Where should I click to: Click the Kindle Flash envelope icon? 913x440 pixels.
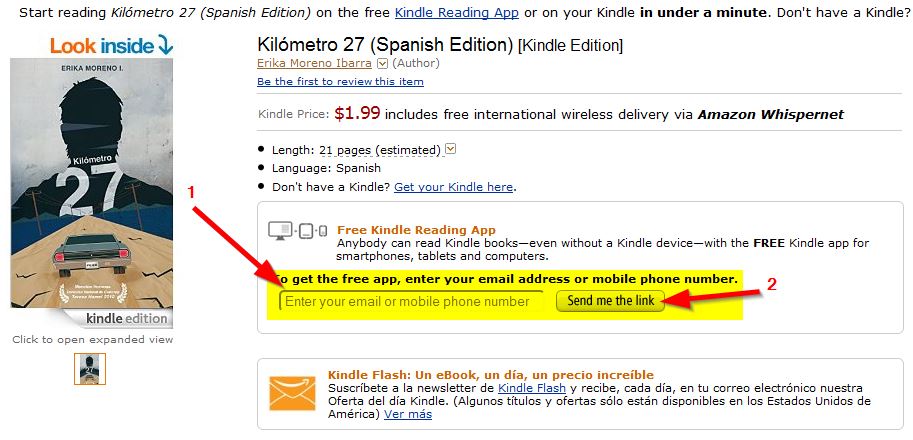click(292, 393)
